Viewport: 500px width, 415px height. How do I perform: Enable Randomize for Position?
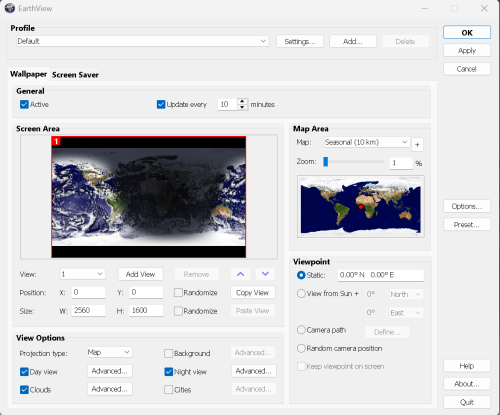point(178,293)
